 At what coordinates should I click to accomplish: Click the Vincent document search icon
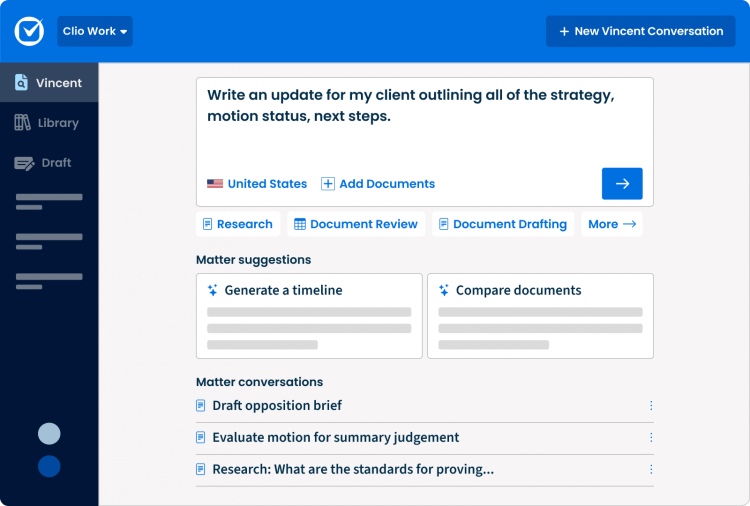click(21, 82)
